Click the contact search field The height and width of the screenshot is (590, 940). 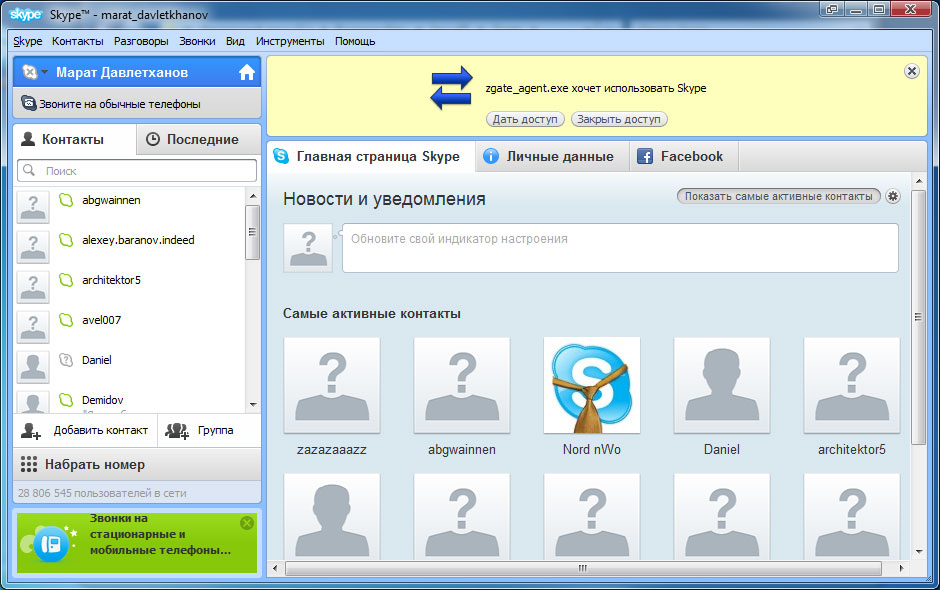point(137,171)
